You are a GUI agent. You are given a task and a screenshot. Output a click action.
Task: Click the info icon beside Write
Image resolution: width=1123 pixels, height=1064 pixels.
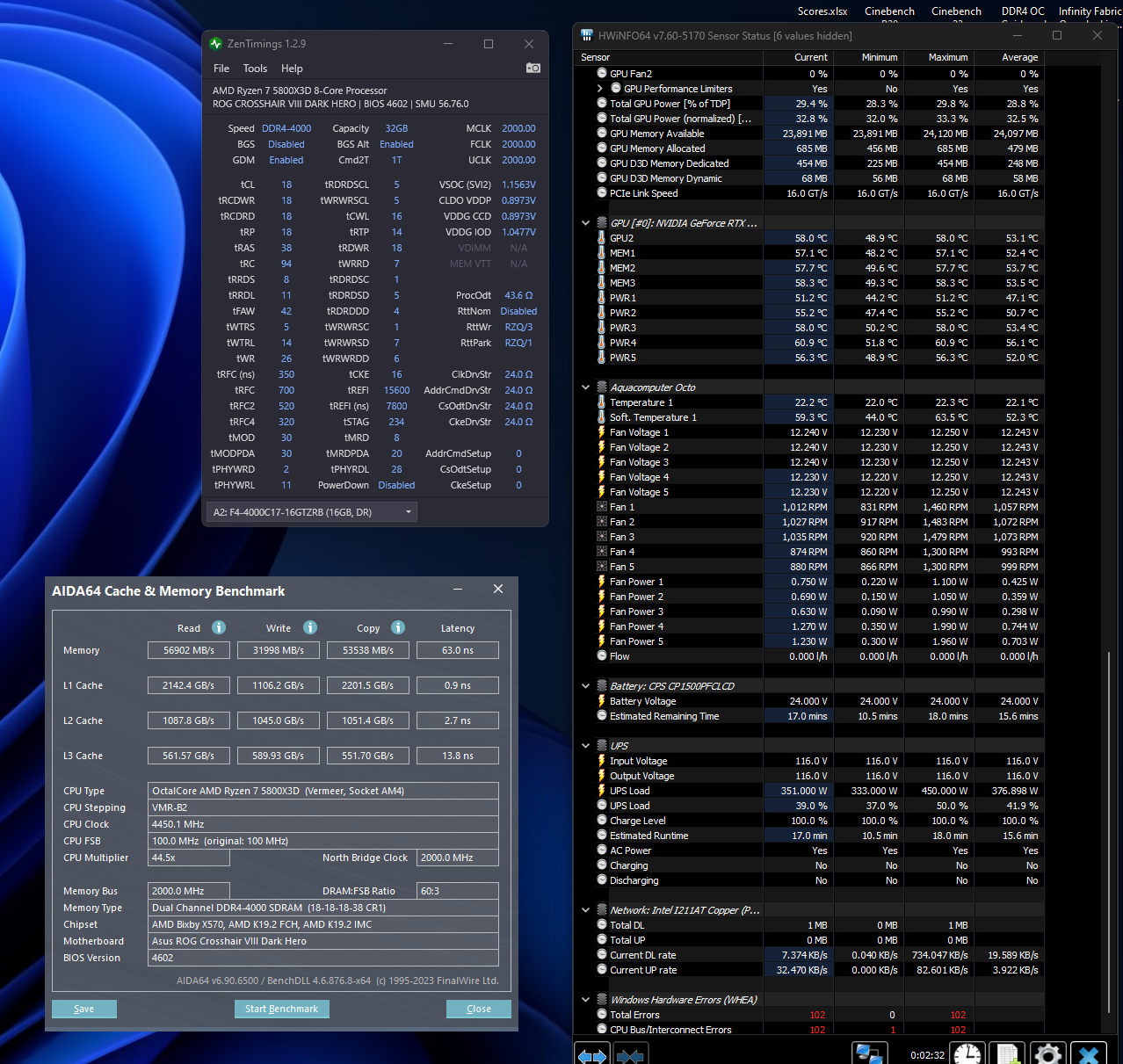coord(310,627)
